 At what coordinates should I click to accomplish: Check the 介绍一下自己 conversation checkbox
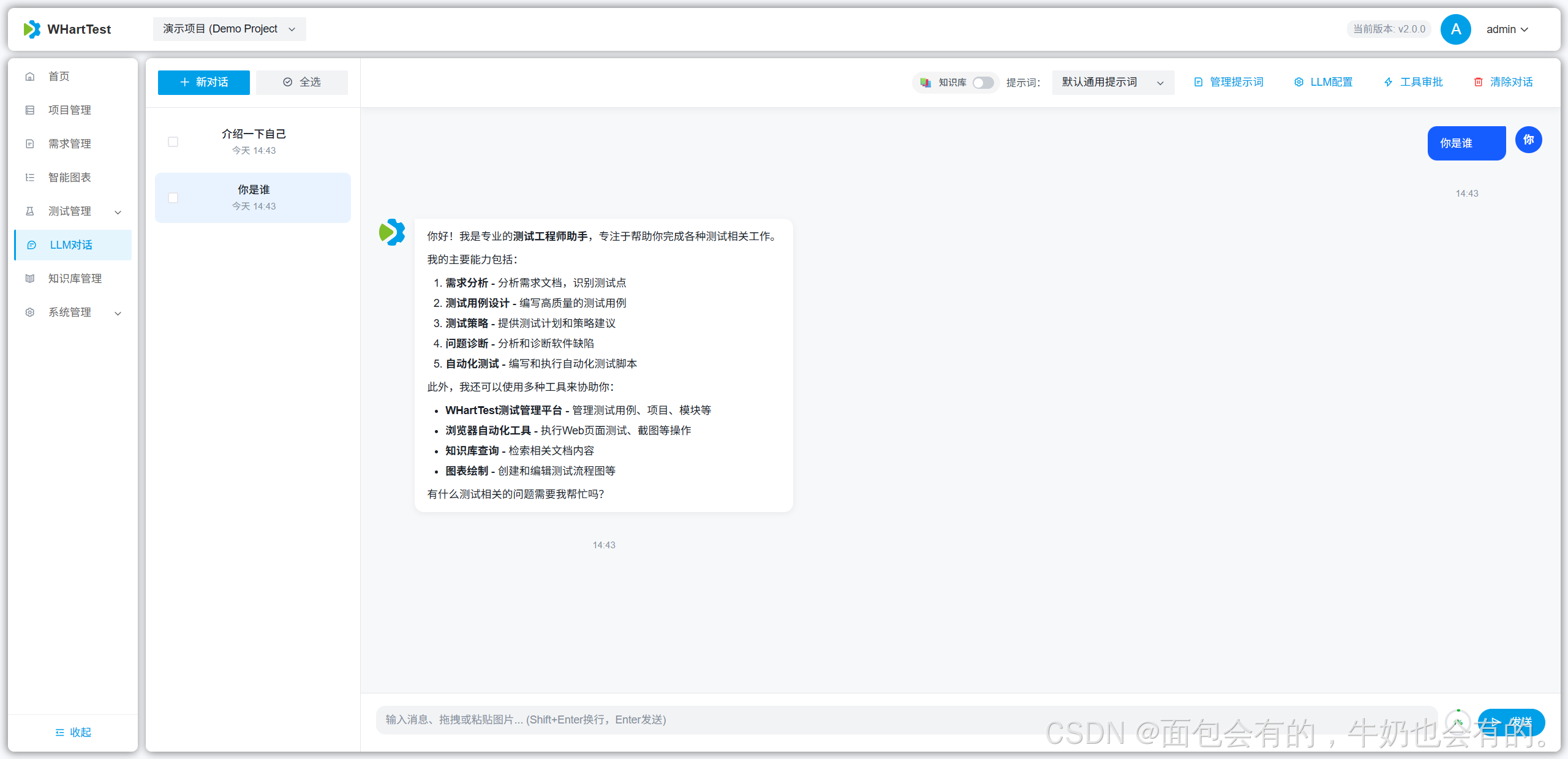tap(173, 142)
